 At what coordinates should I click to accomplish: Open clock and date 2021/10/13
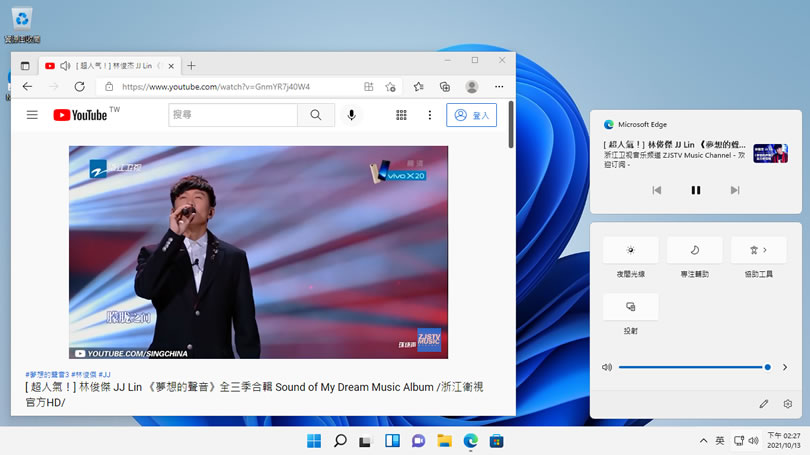tap(784, 441)
